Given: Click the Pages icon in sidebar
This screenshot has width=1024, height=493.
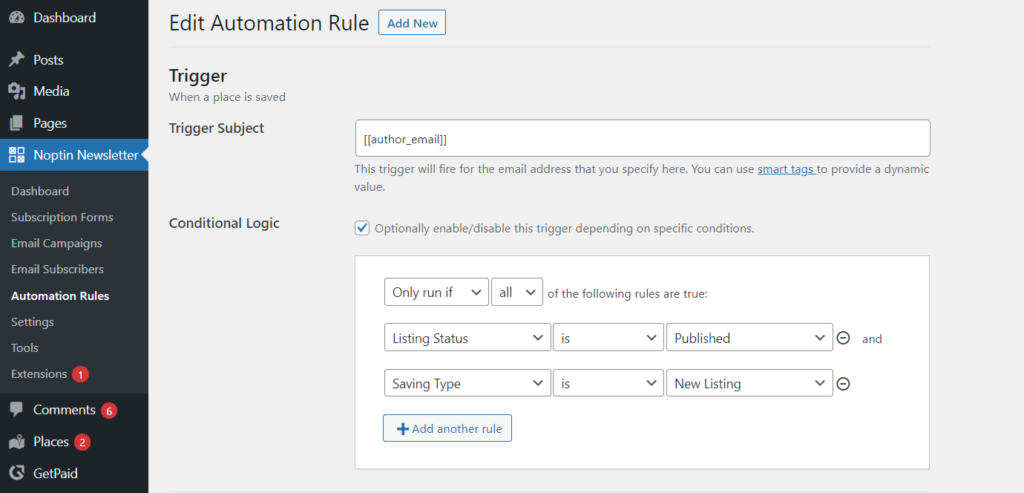Looking at the screenshot, I should point(16,124).
